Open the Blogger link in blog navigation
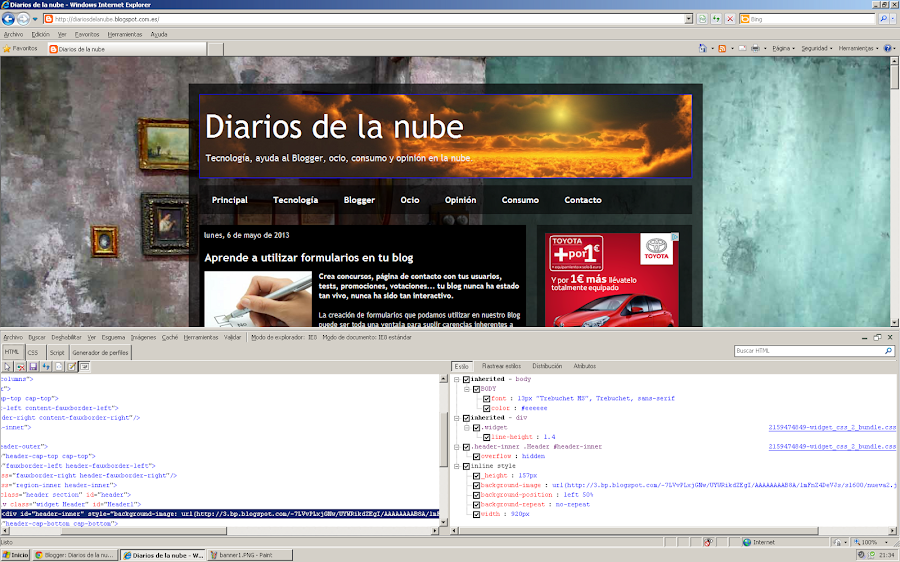900x562 pixels. [x=359, y=200]
